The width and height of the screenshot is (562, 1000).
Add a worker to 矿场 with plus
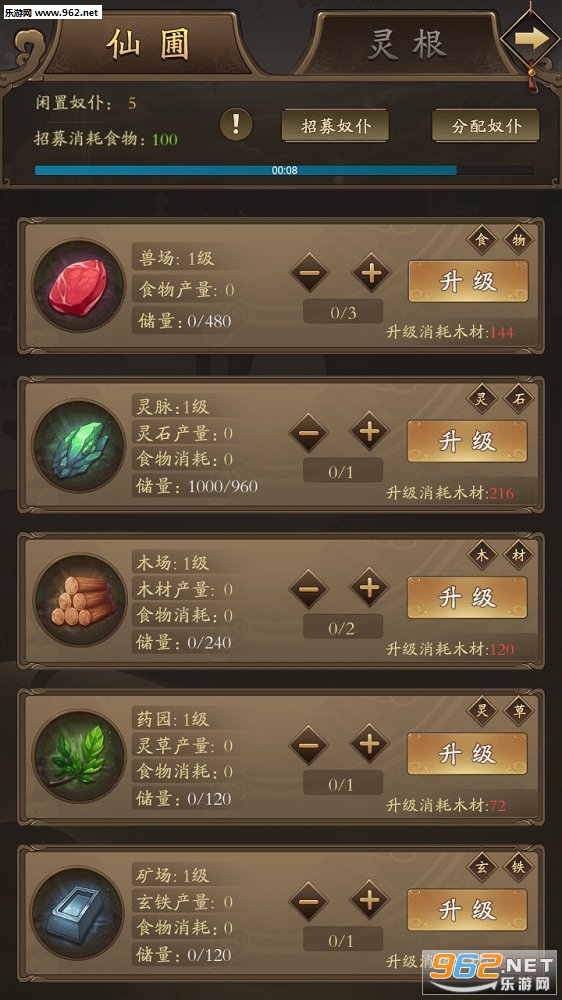click(369, 900)
